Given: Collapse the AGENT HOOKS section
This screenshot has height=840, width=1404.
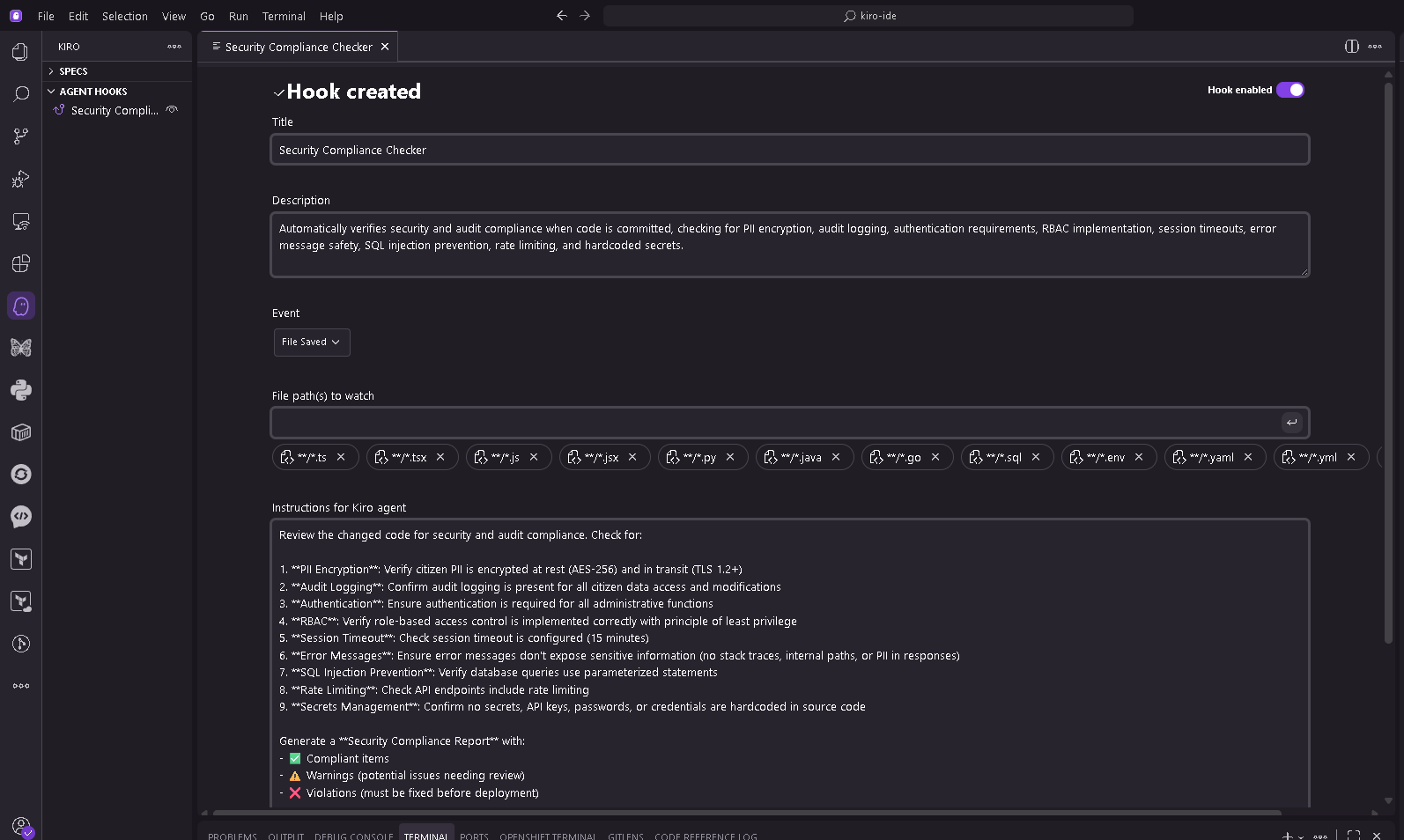Looking at the screenshot, I should pyautogui.click(x=92, y=92).
